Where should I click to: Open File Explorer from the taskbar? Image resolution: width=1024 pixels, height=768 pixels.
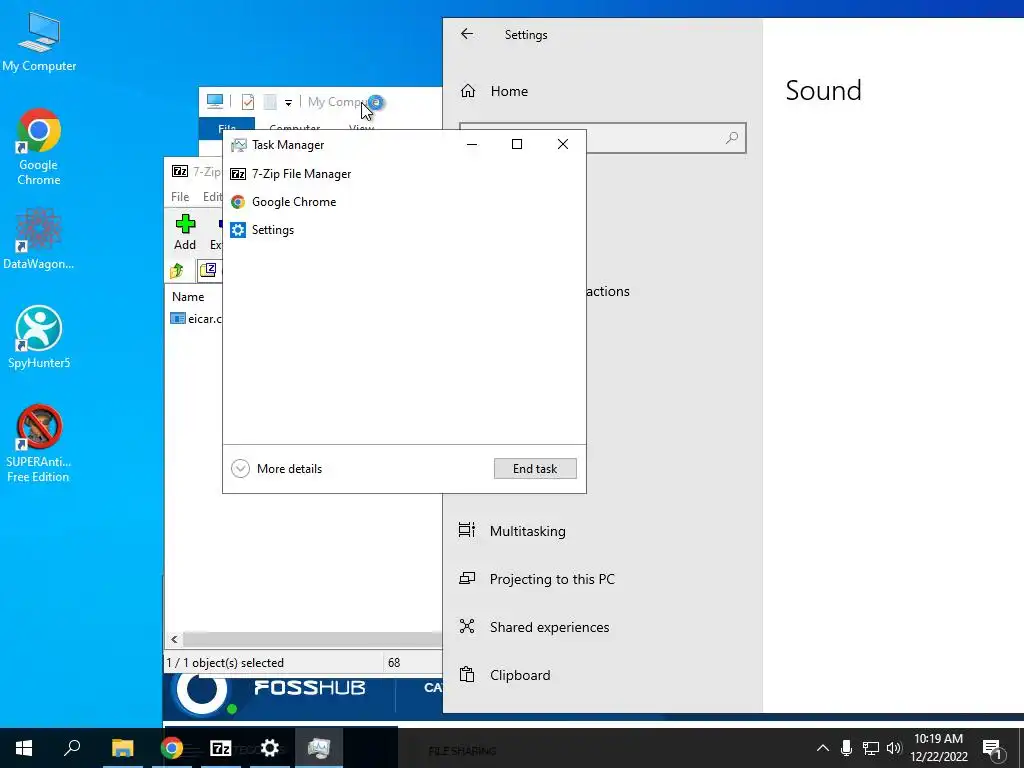pos(122,748)
